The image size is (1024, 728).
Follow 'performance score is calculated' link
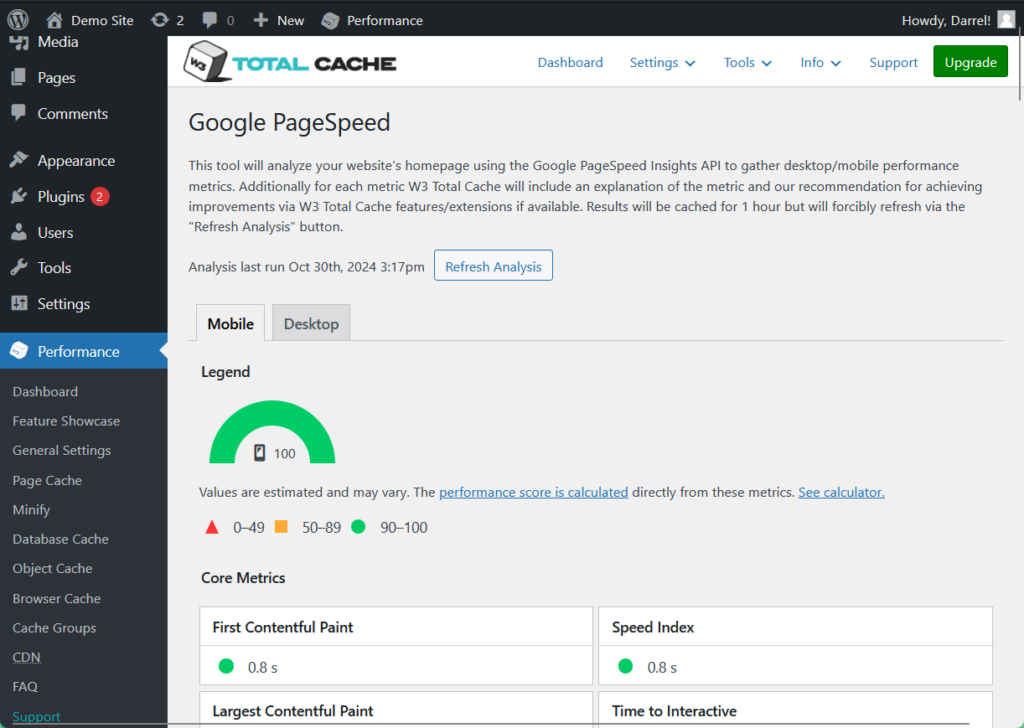coord(534,492)
